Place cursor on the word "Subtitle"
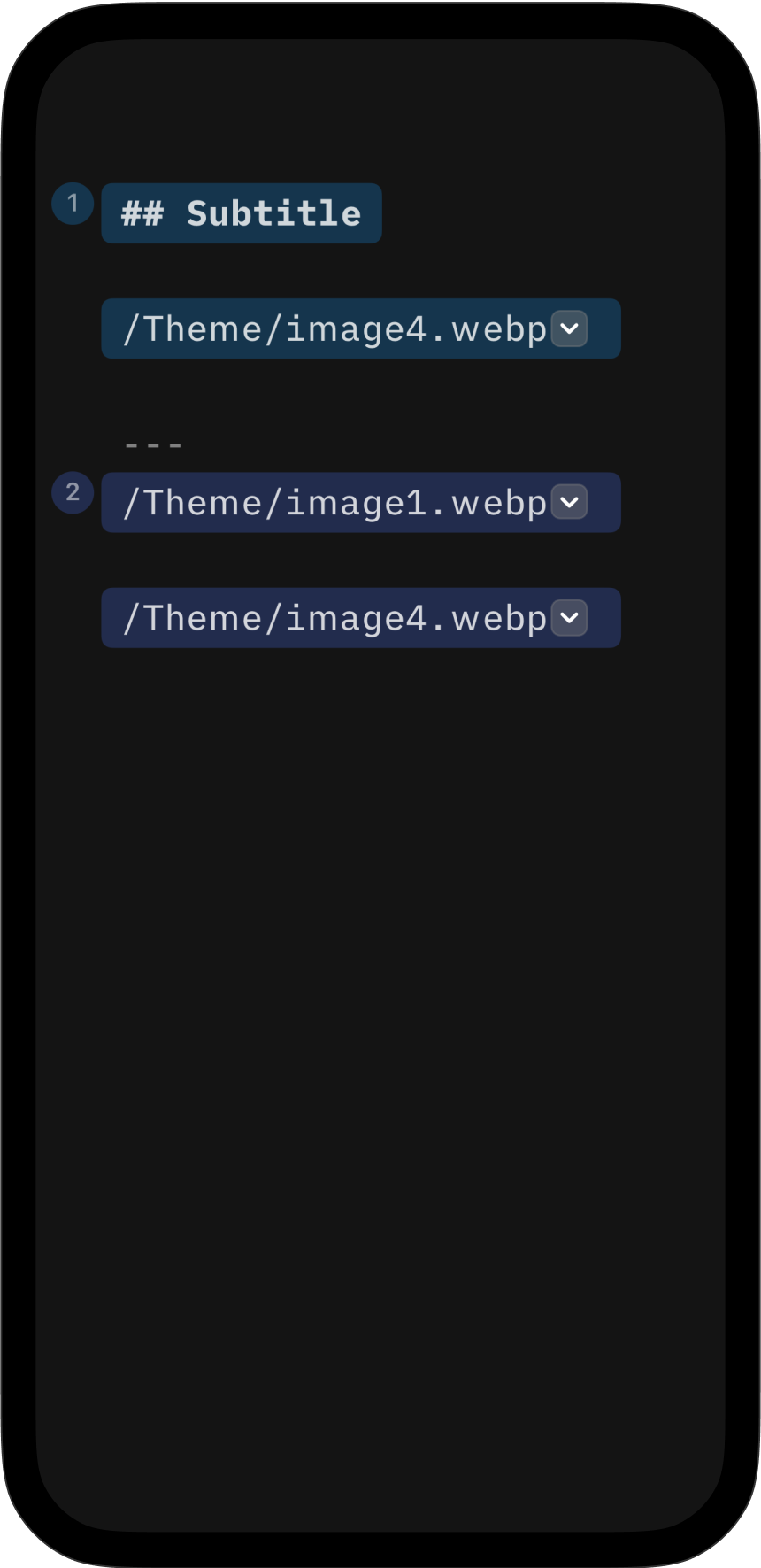This screenshot has height=1568, width=761. coord(273,213)
